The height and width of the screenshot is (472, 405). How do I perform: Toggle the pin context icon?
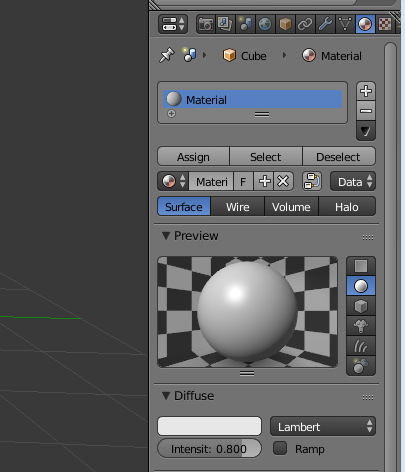tap(167, 55)
